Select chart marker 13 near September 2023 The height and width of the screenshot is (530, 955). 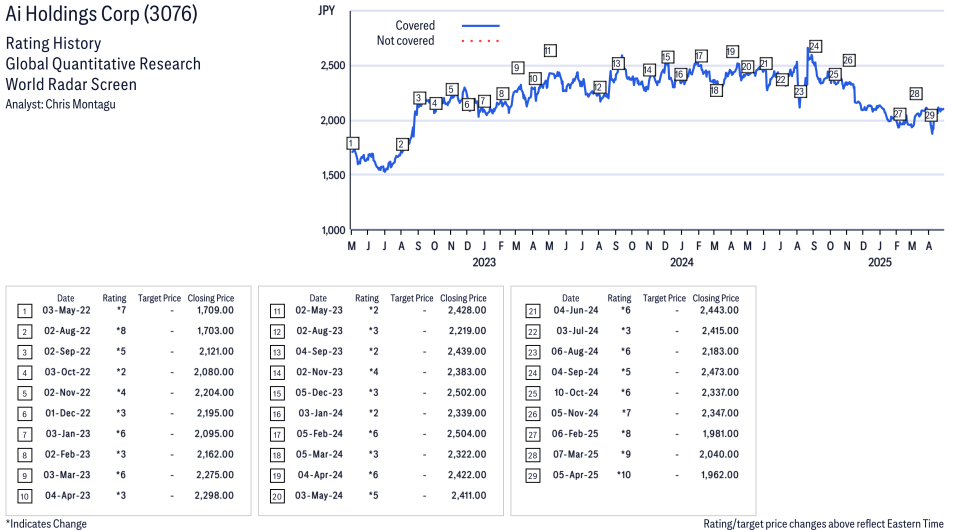(618, 63)
